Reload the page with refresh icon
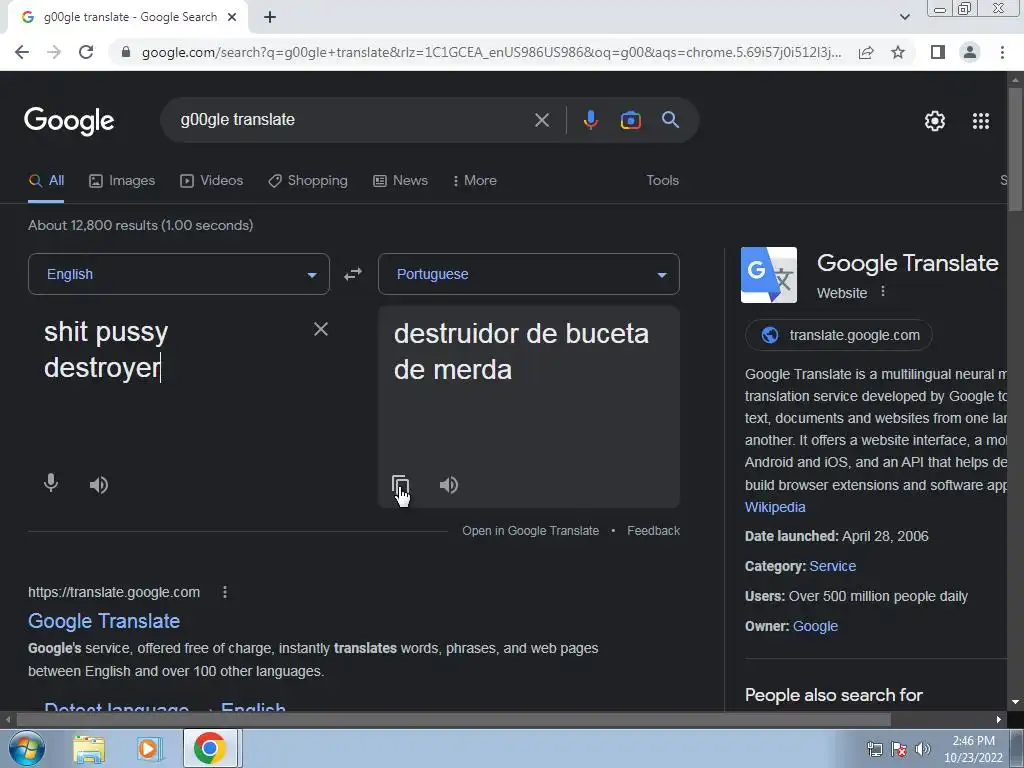 86,52
